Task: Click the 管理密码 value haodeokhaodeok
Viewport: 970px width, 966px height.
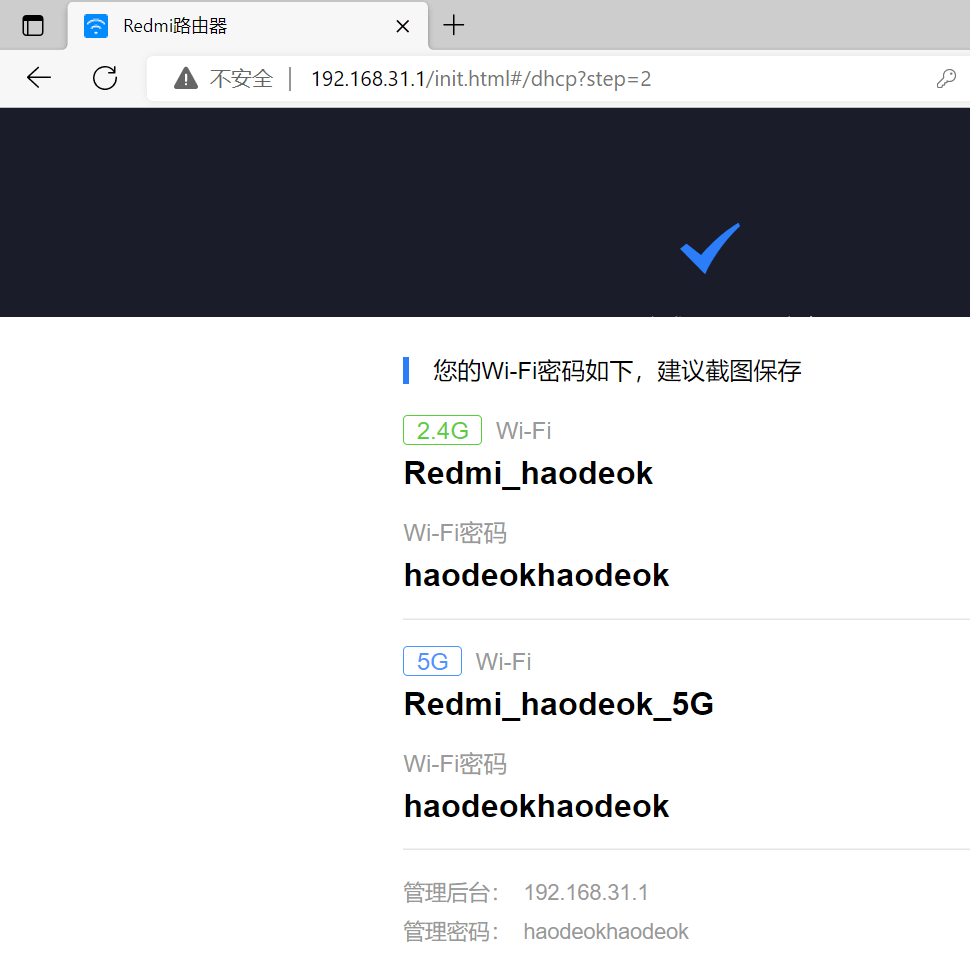Action: pyautogui.click(x=606, y=931)
